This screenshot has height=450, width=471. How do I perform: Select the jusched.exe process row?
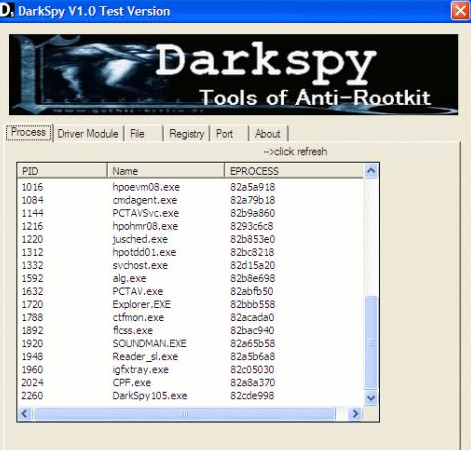[190, 239]
